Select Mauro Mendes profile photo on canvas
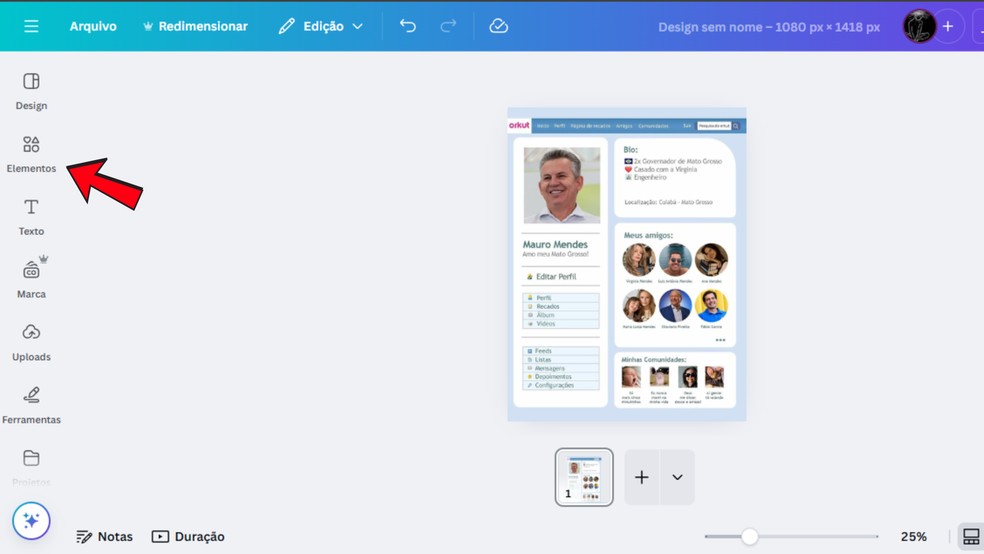 562,185
